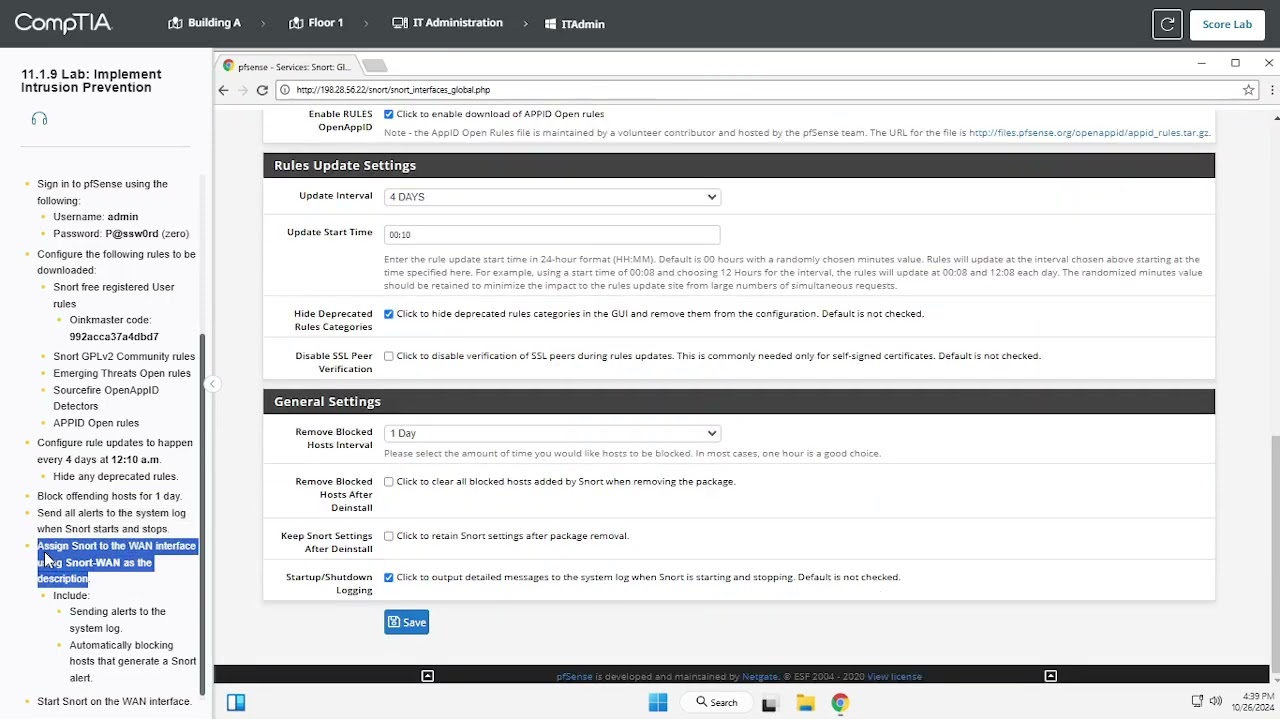Viewport: 1280px width, 720px height.
Task: Select the pfSense Snort browser tab
Action: (288, 67)
